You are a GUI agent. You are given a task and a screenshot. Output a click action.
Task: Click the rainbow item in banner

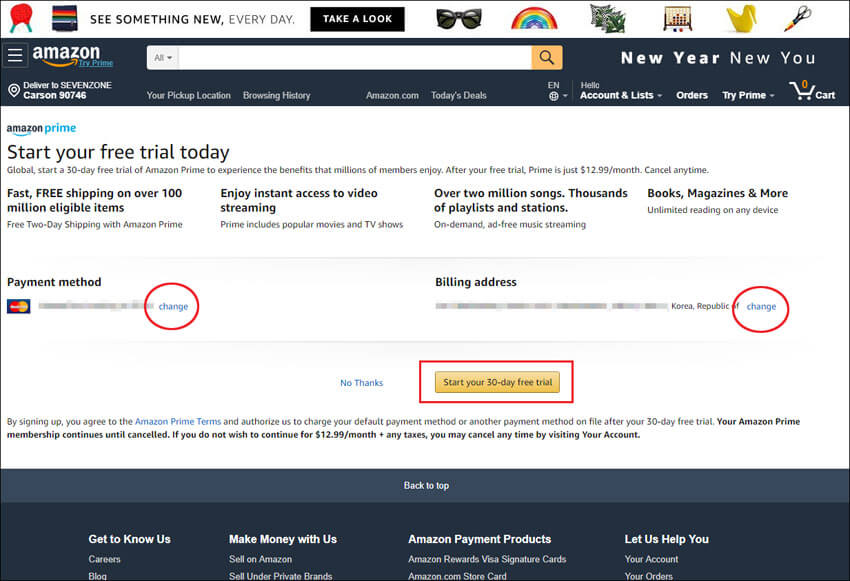[x=534, y=18]
